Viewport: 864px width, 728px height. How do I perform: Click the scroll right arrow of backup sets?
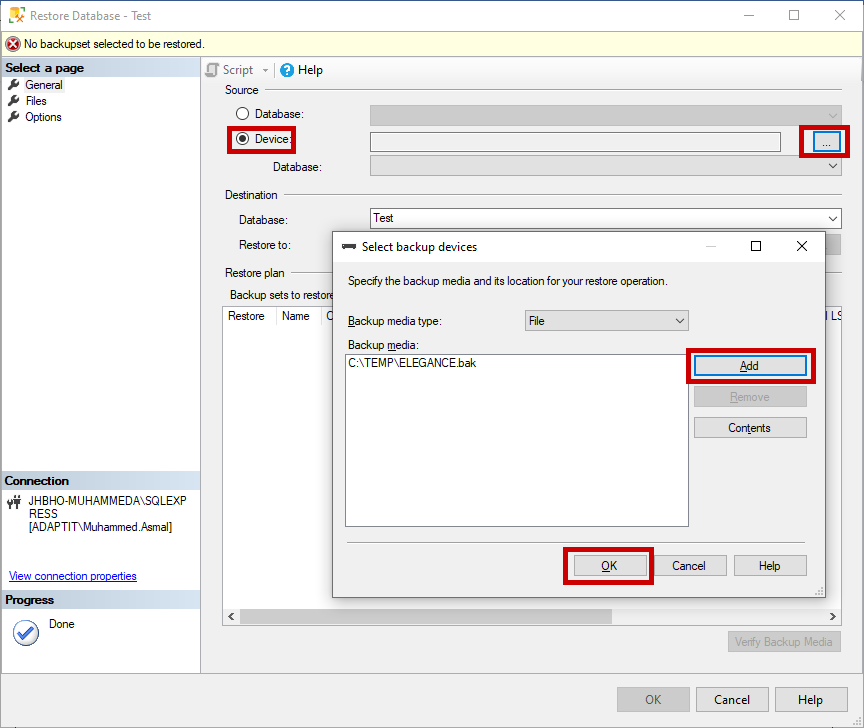[x=833, y=616]
